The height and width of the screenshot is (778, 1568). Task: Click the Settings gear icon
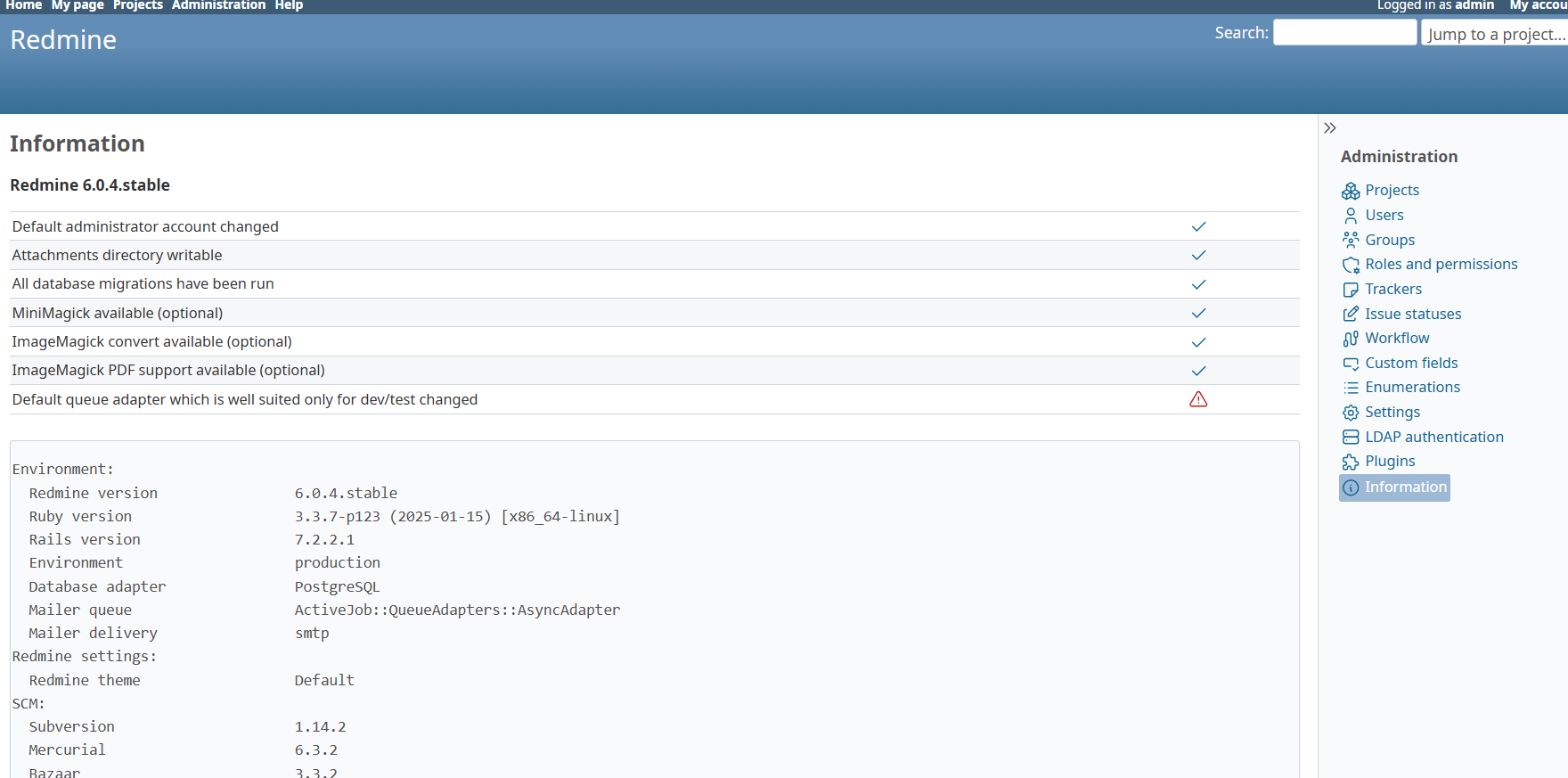[1351, 413]
